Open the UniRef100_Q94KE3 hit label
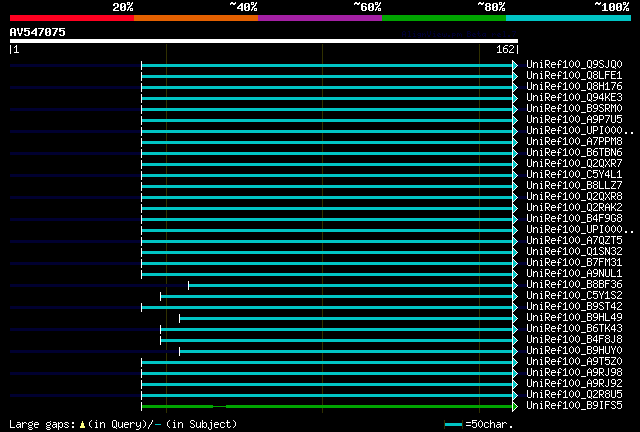Screen dimensions: 640x432 [574, 98]
